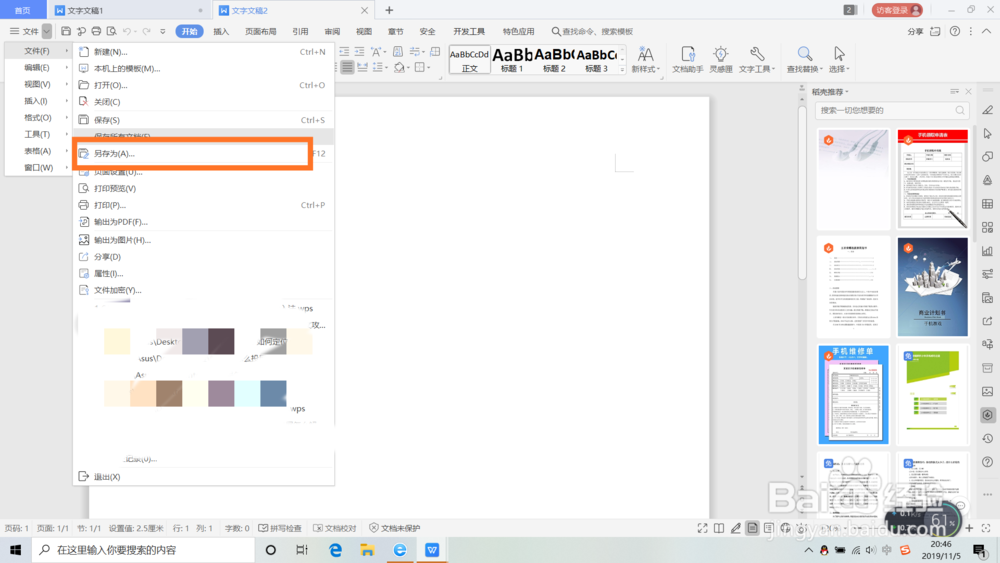1000x563 pixels.
Task: Click the chart icon in right sidebar
Action: pyautogui.click(x=987, y=251)
